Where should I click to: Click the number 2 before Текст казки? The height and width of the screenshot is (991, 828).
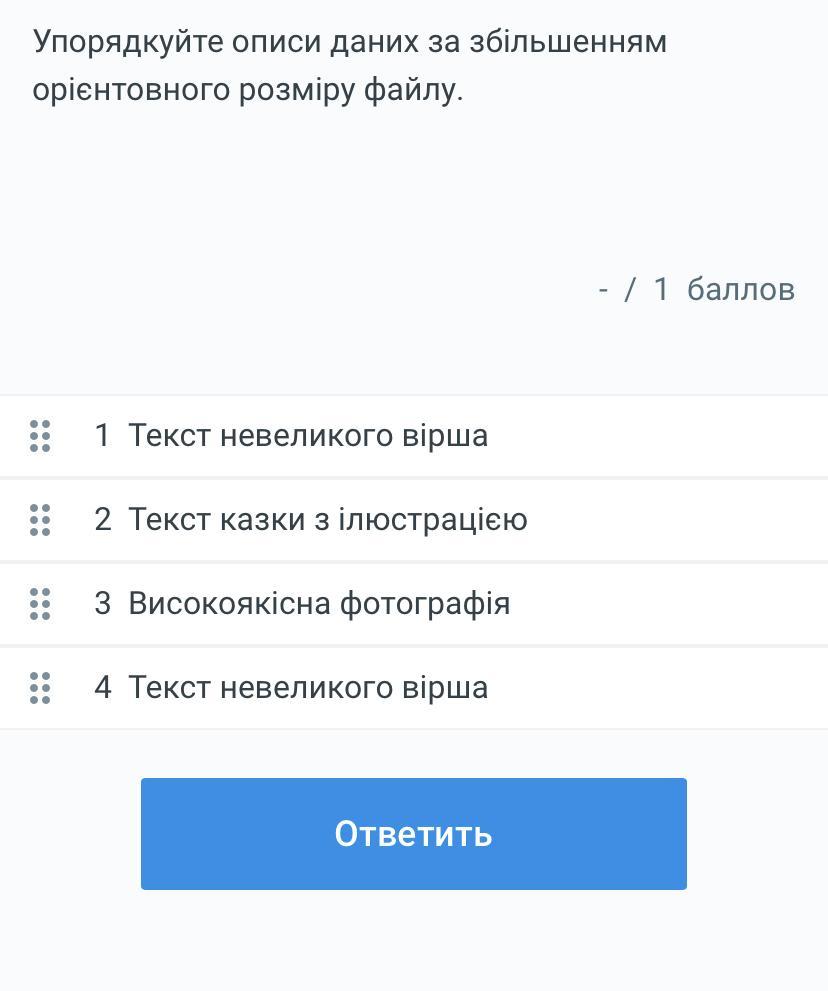(102, 520)
